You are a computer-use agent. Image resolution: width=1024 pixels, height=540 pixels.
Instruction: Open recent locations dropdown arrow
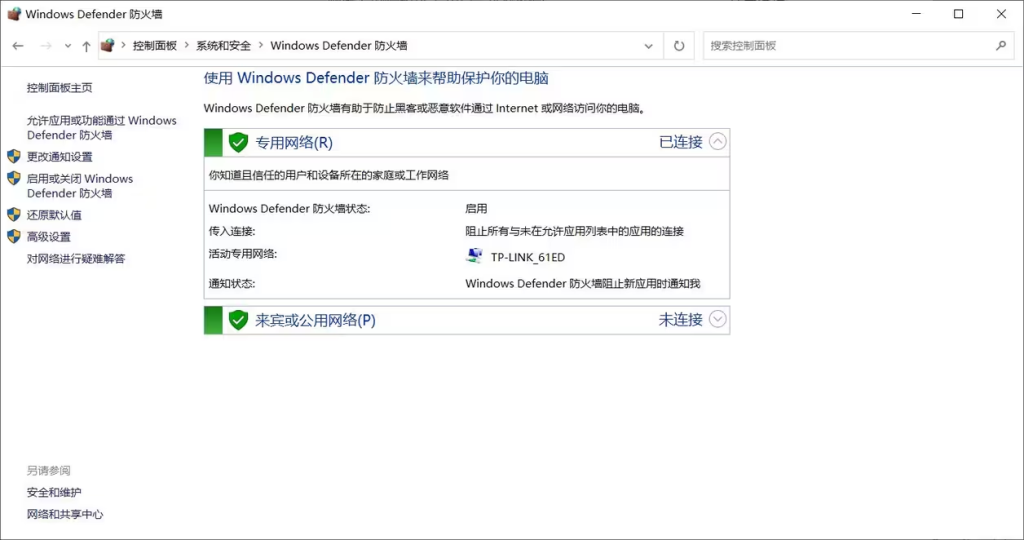[x=68, y=46]
